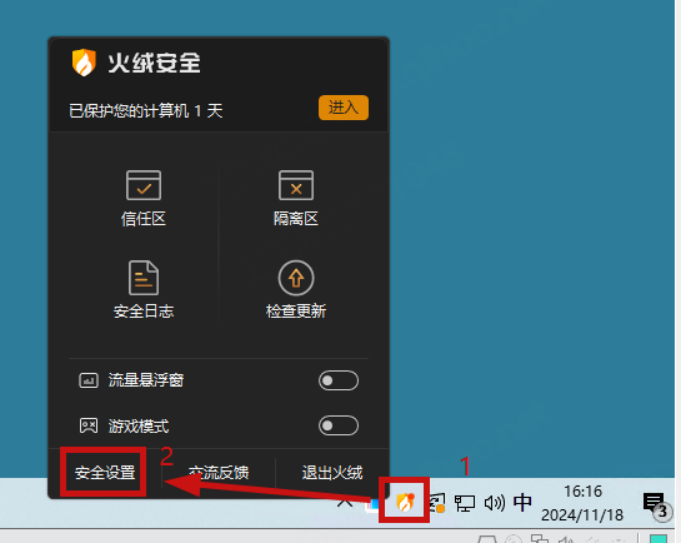Click the 中 input method indicator
Viewport: 682px width, 543px height.
522,503
